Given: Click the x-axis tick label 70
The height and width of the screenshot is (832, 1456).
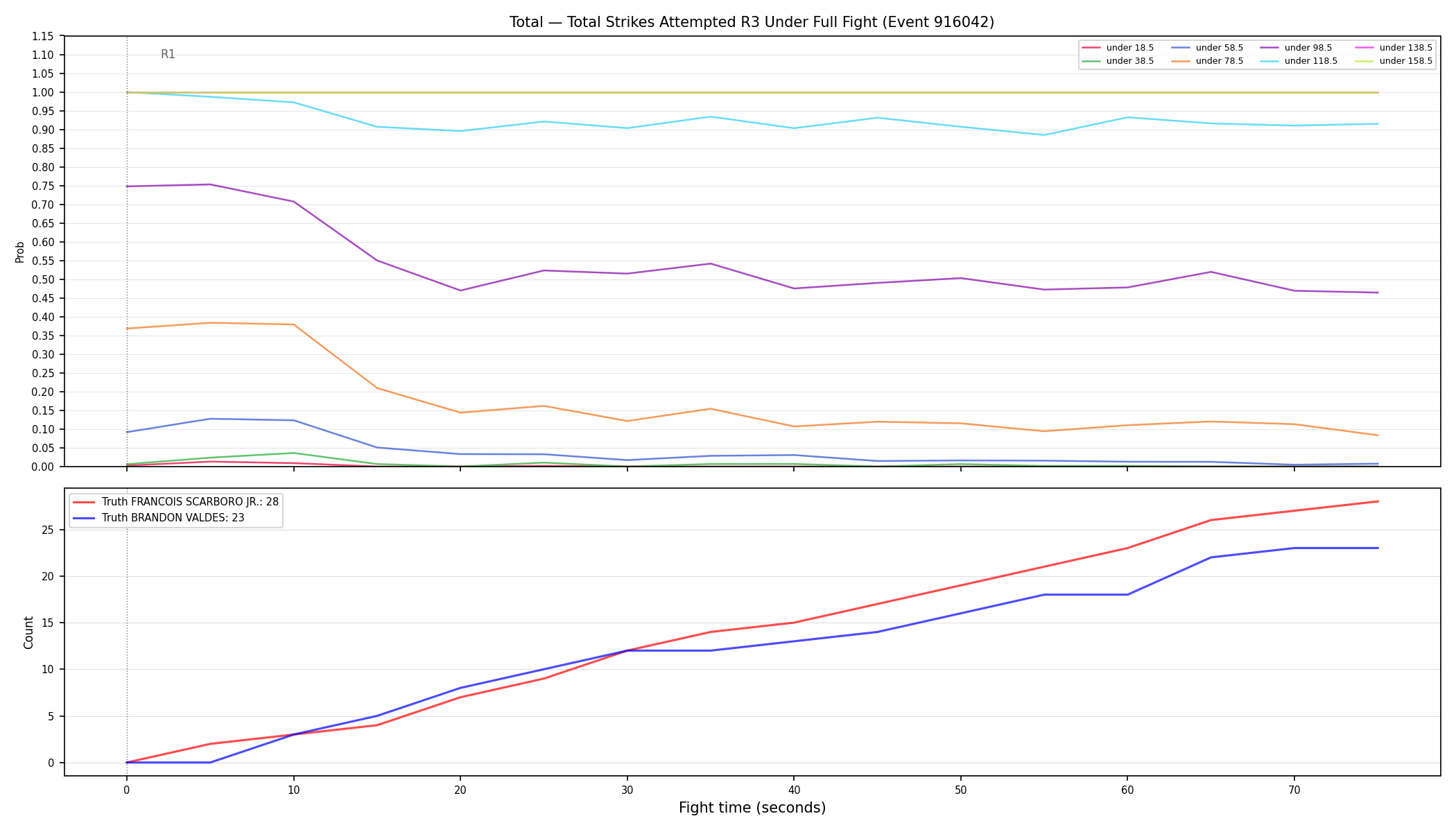Looking at the screenshot, I should (1294, 789).
